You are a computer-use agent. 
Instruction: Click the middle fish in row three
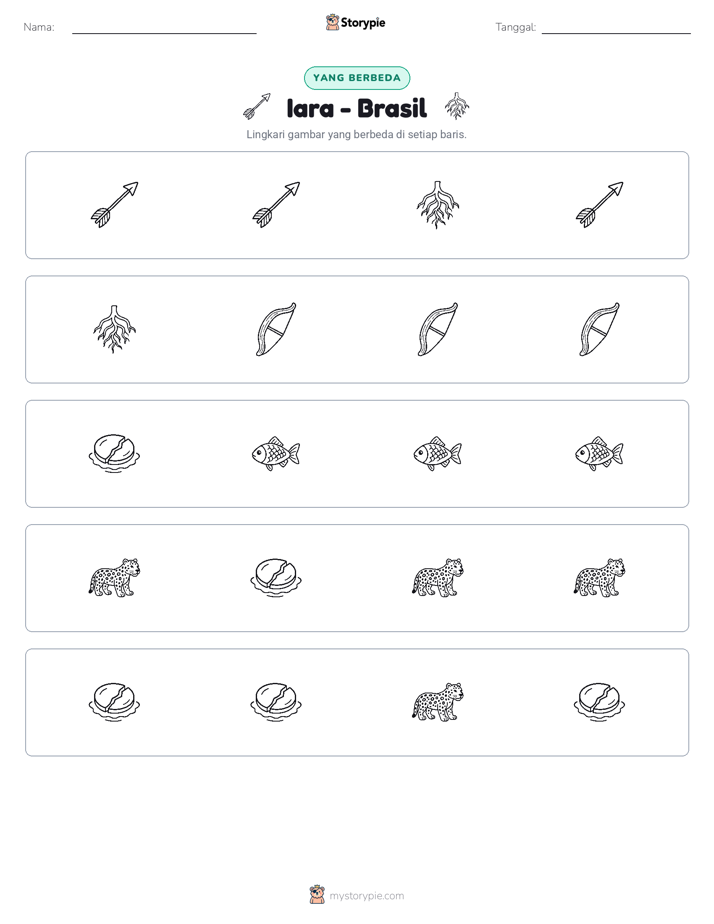(x=437, y=453)
